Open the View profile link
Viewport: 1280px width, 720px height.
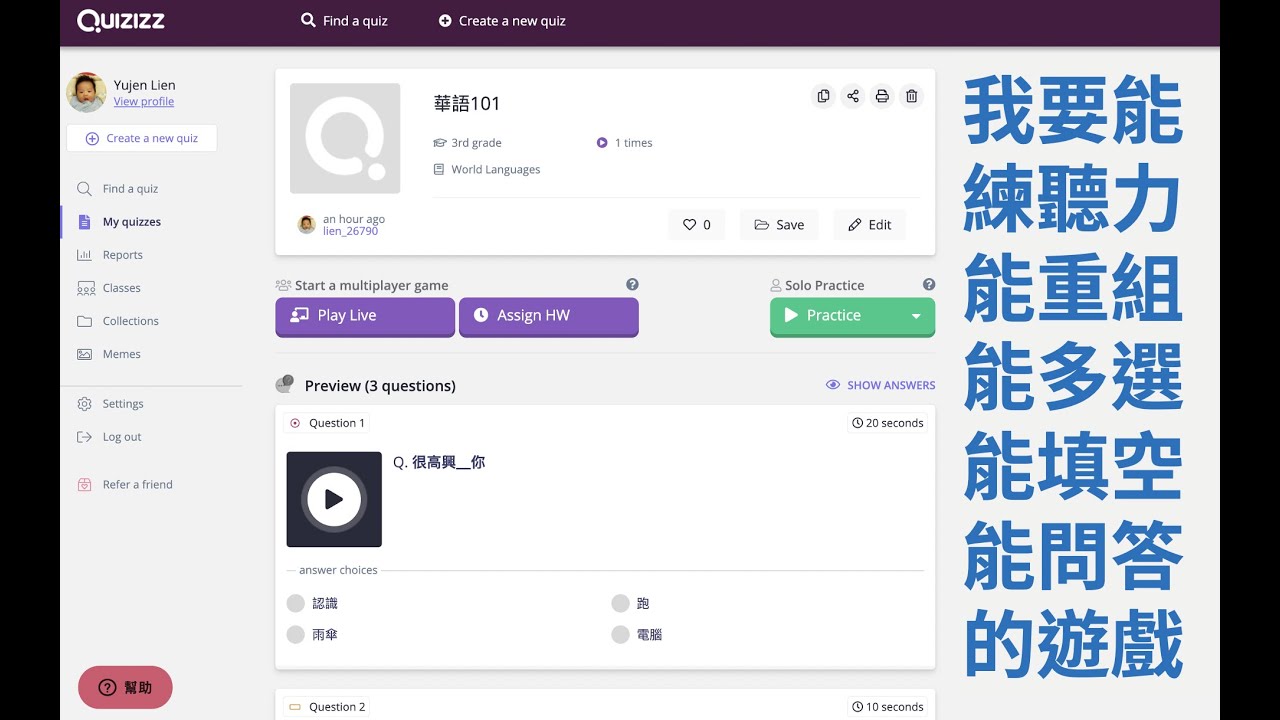tap(144, 102)
